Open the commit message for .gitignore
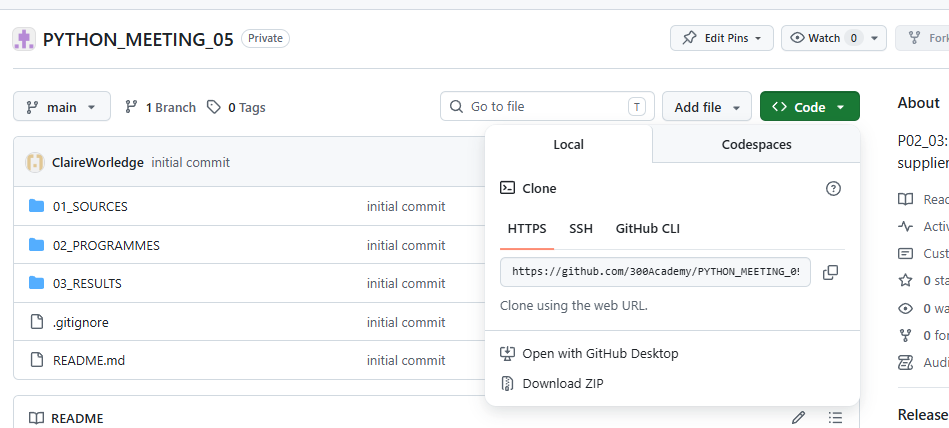Image resolution: width=949 pixels, height=428 pixels. 406,322
